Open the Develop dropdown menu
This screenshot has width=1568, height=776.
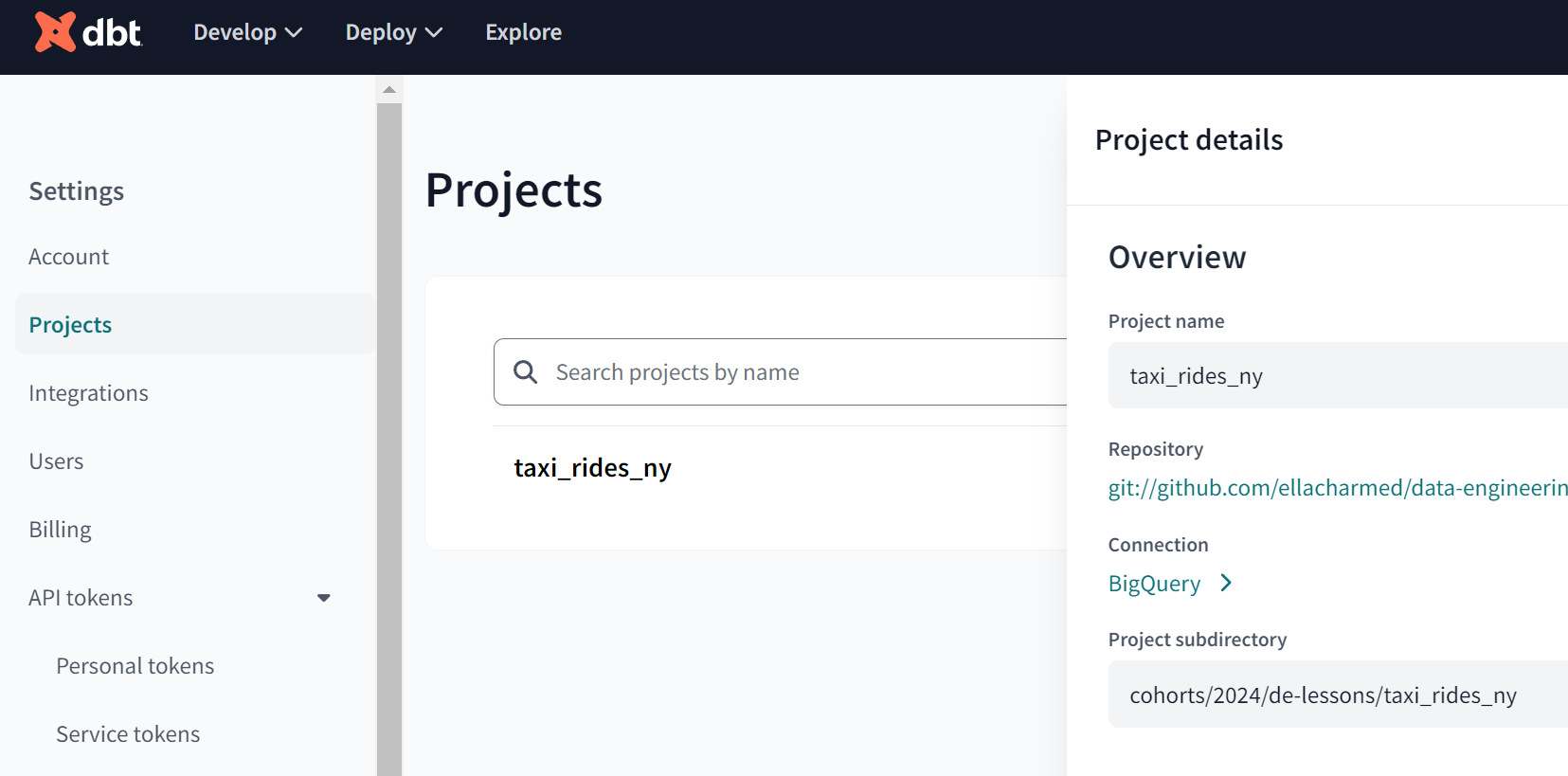247,32
